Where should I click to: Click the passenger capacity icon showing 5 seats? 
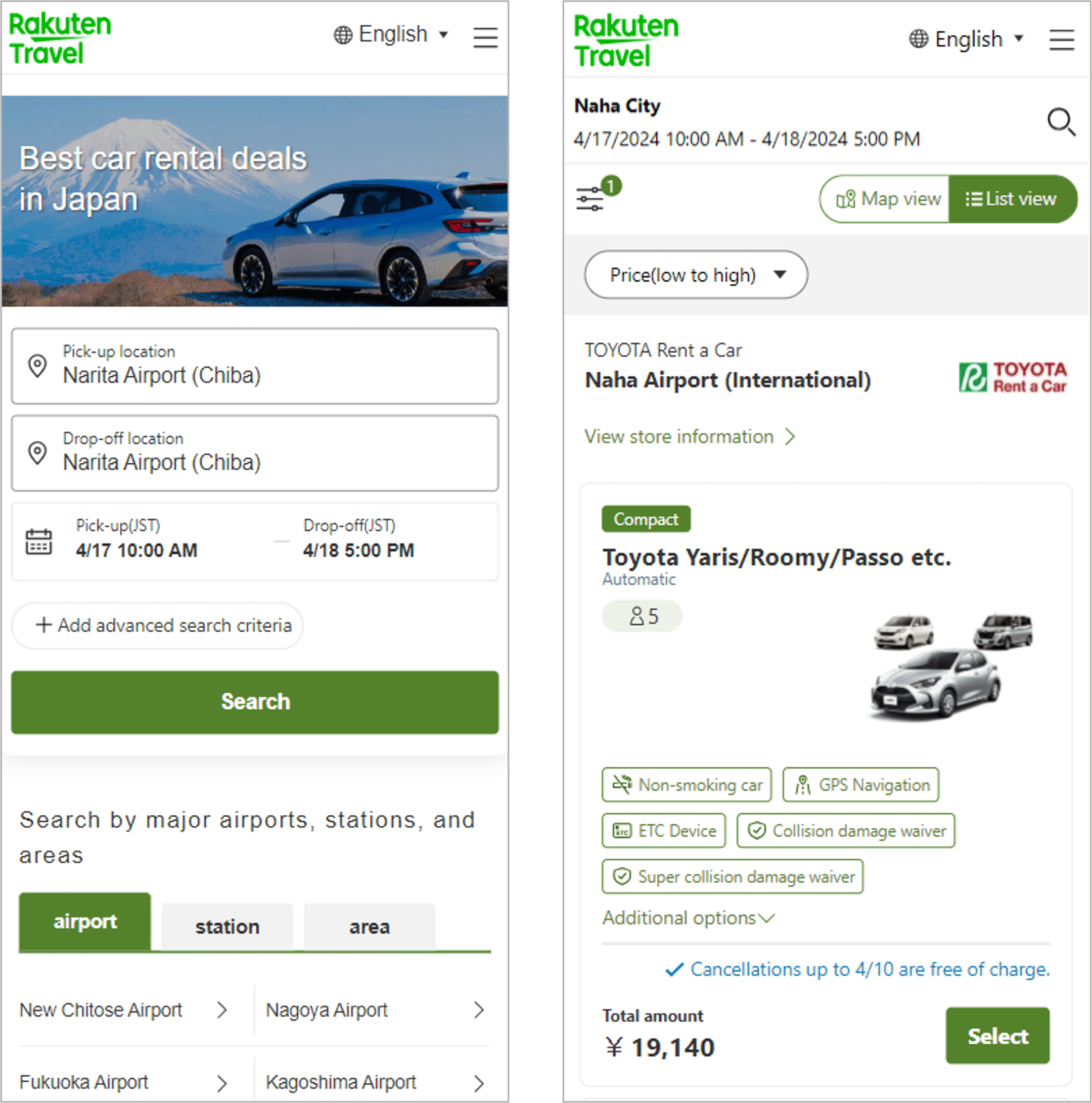point(642,616)
